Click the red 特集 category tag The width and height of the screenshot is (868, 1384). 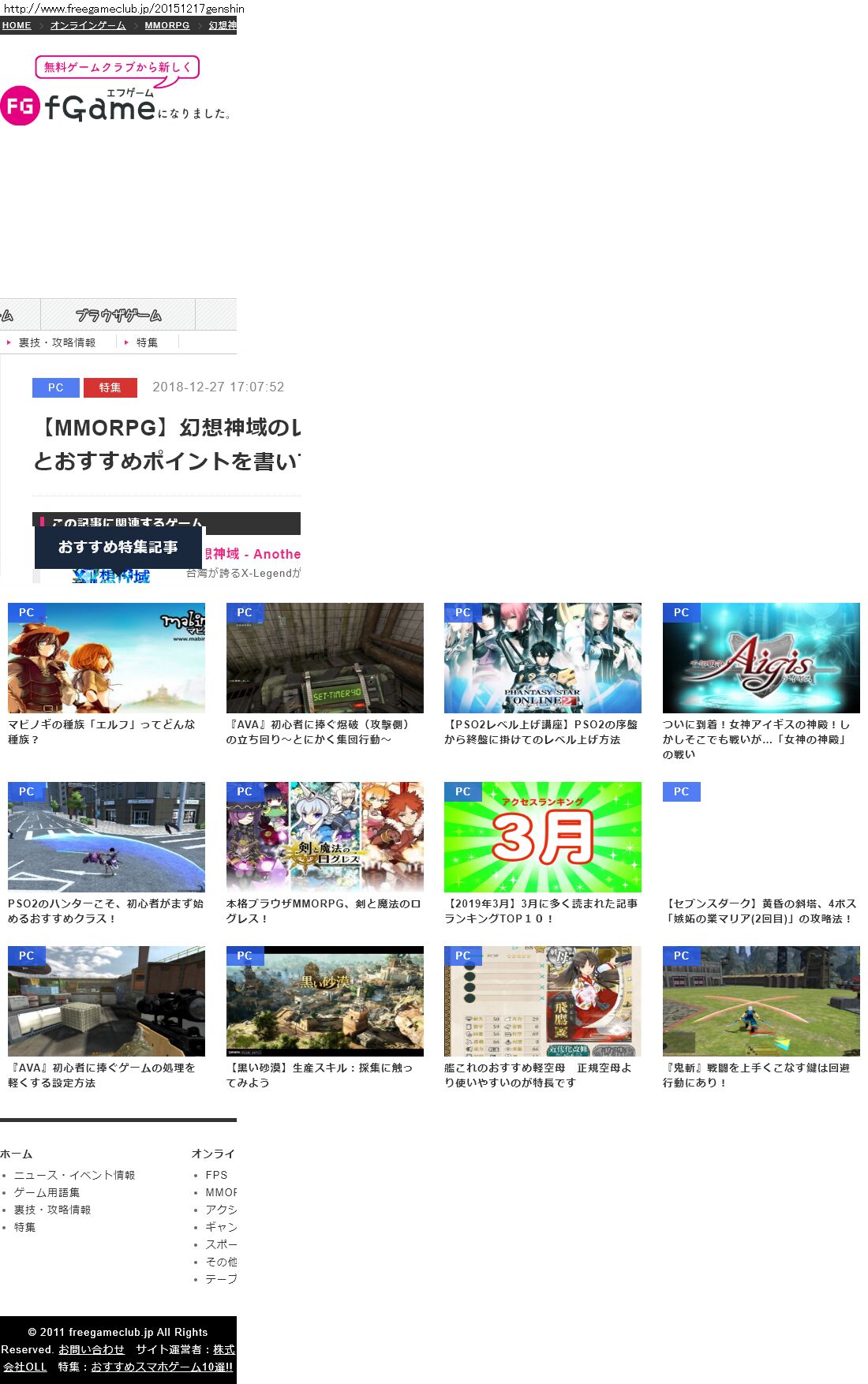110,387
